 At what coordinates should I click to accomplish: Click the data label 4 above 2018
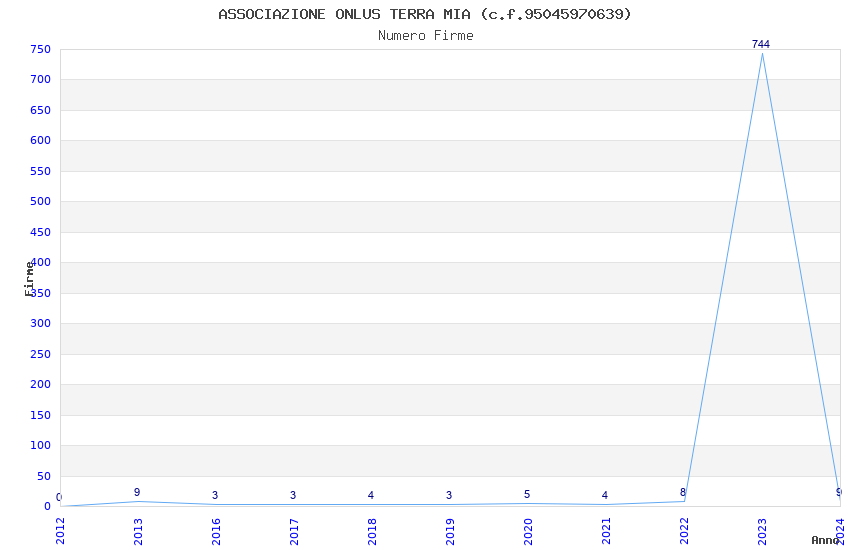371,495
